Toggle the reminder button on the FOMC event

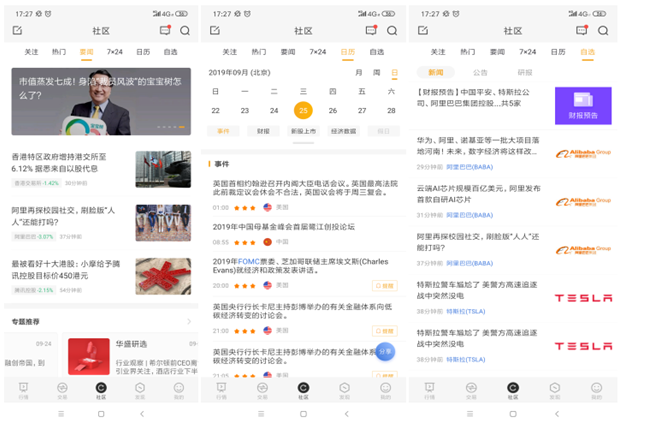[x=384, y=285]
